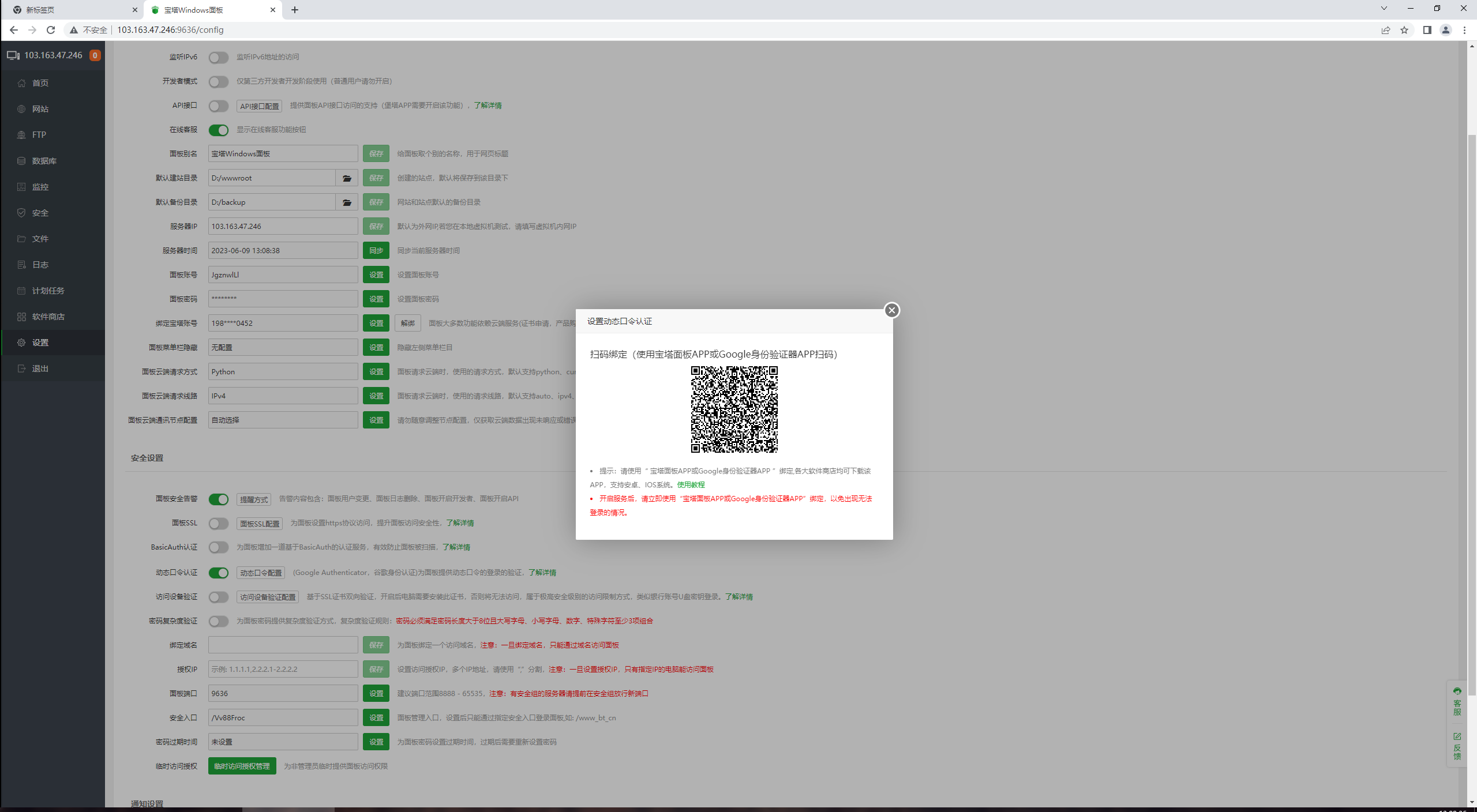Click 设置 beside 安全入口
Viewport: 1477px width, 812px height.
click(376, 718)
